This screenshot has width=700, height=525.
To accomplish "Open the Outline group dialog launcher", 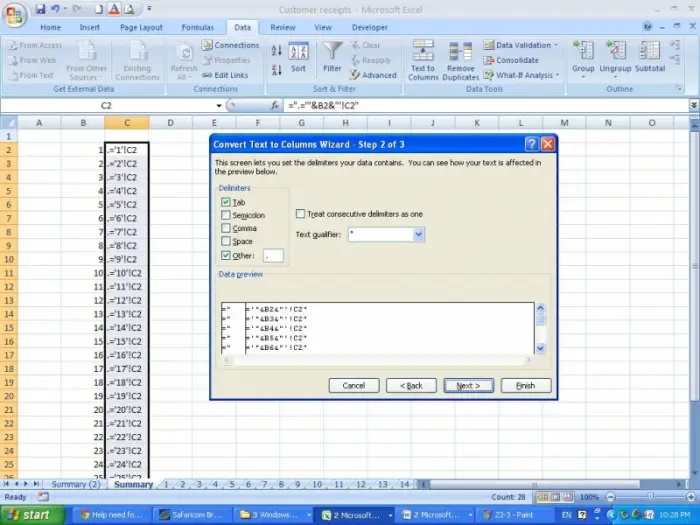I will pyautogui.click(x=679, y=88).
